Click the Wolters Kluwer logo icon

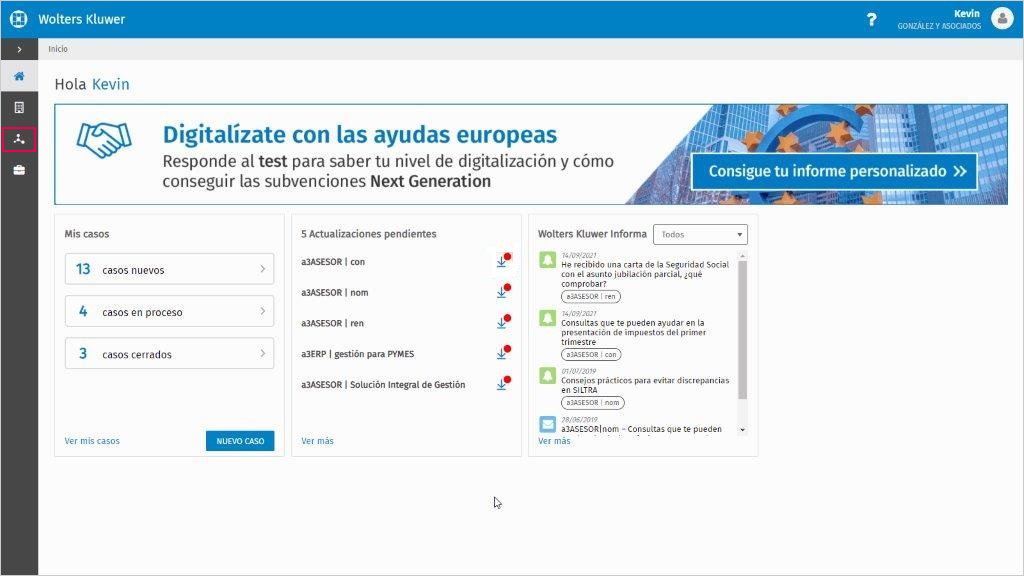(x=18, y=19)
